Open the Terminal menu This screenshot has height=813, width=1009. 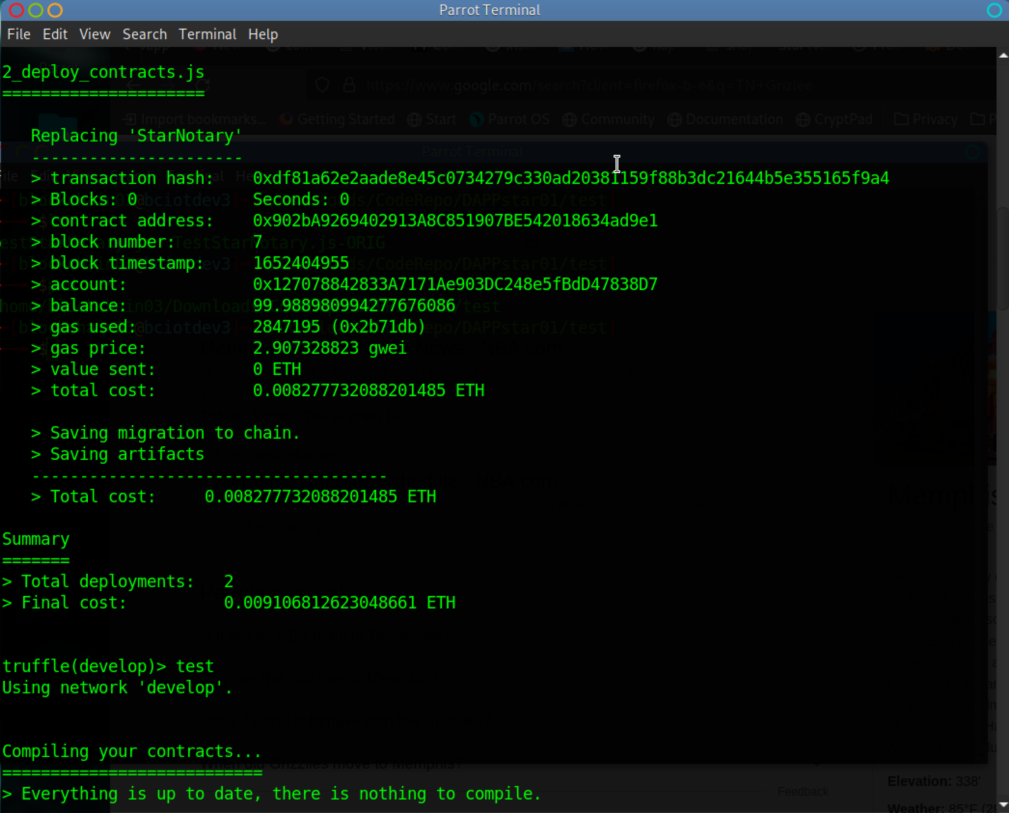207,34
